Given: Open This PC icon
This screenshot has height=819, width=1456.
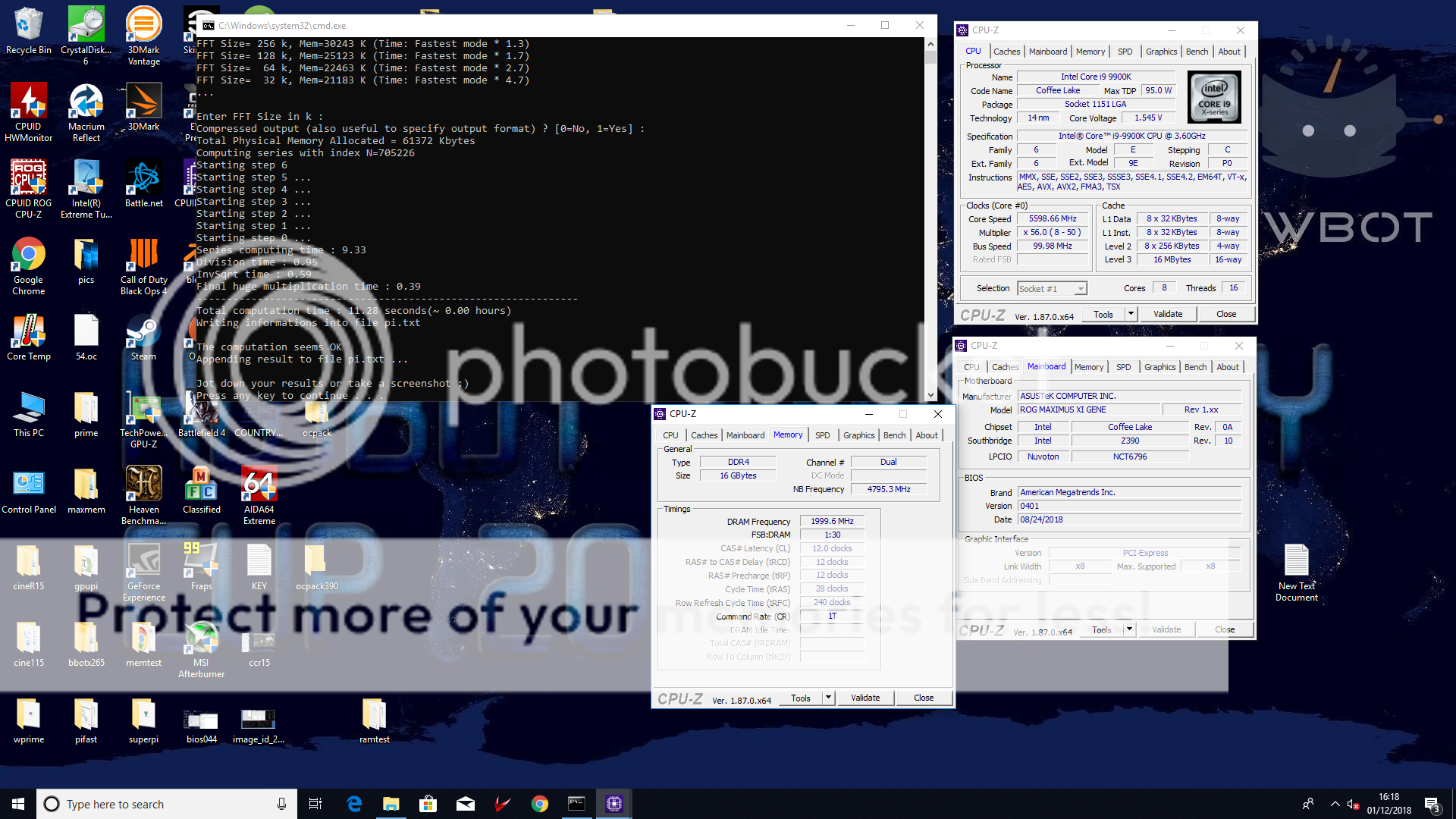Looking at the screenshot, I should (29, 413).
